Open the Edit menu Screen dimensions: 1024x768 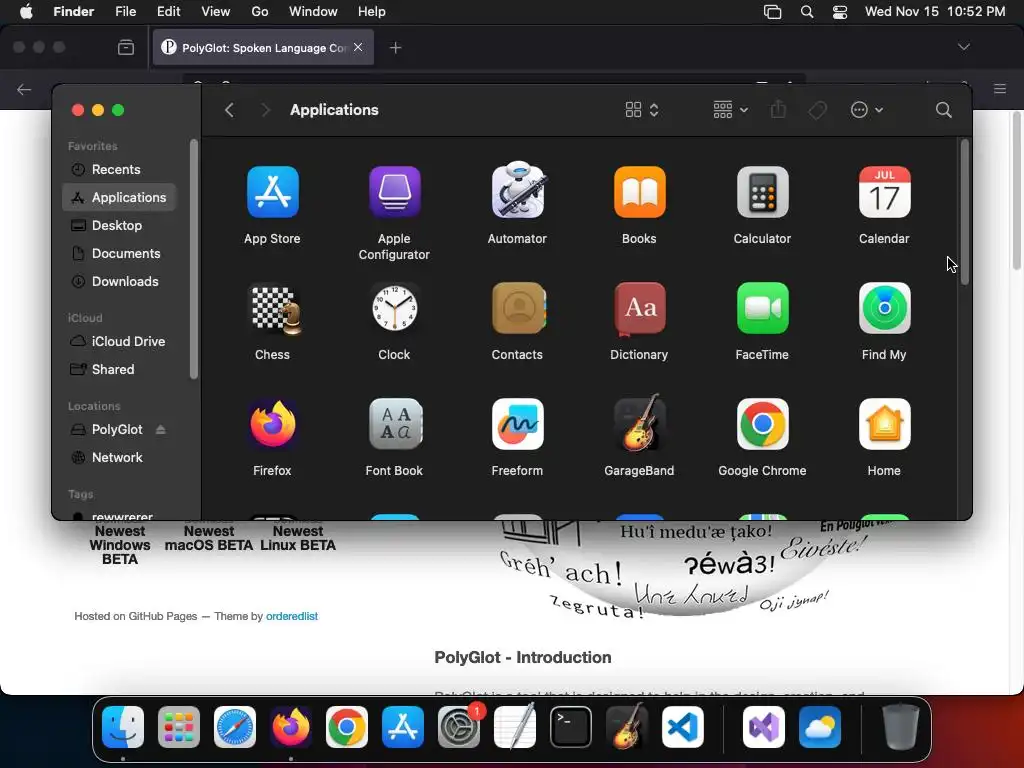point(168,12)
